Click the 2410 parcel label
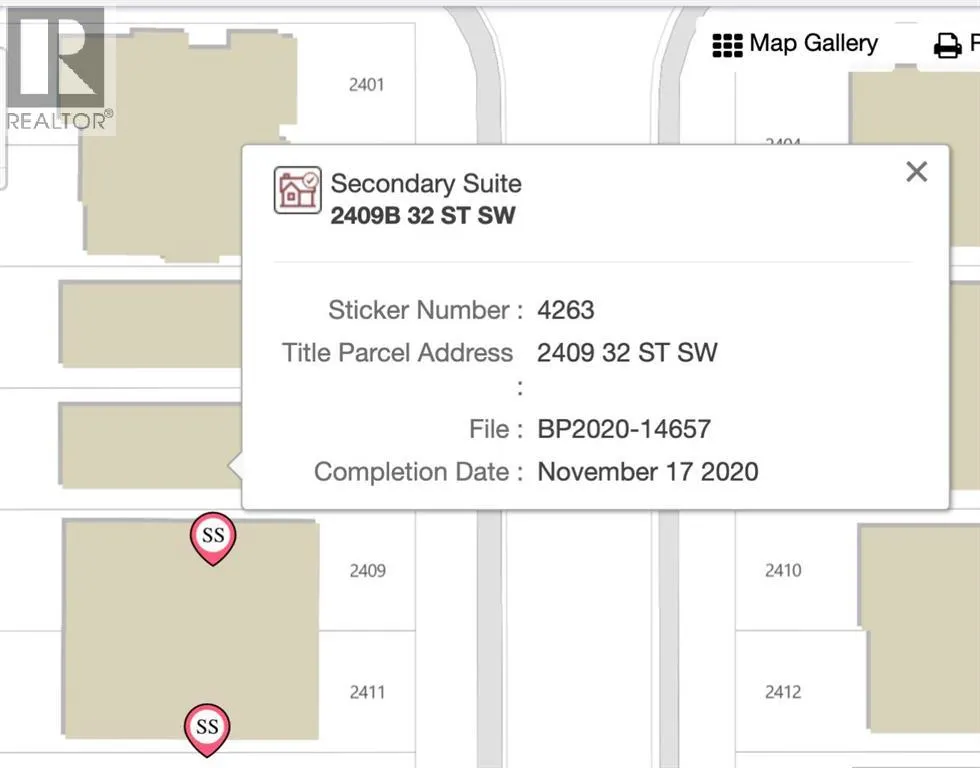The width and height of the screenshot is (980, 768). (783, 571)
